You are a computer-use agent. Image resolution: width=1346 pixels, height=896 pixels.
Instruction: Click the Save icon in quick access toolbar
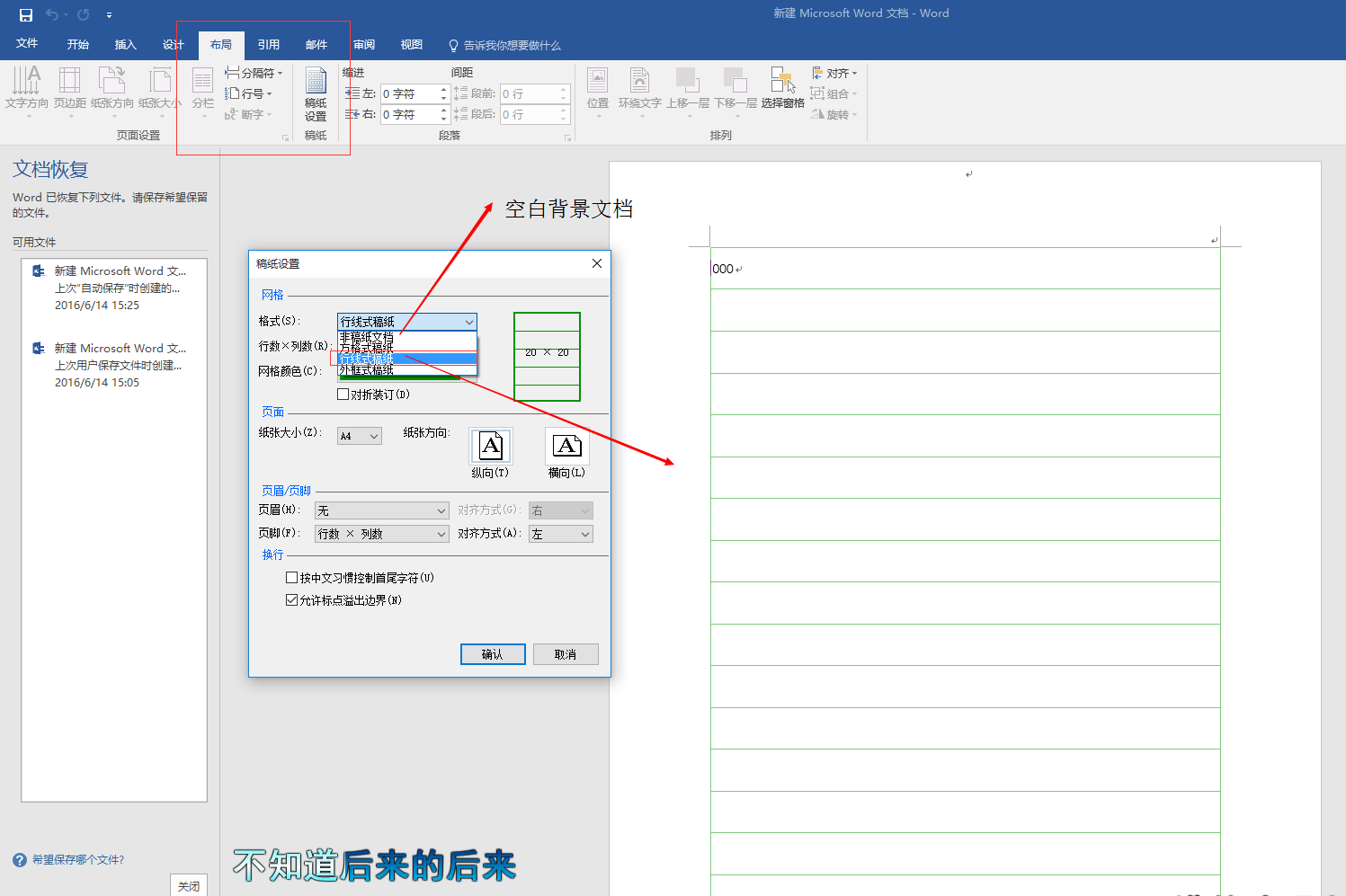click(26, 14)
